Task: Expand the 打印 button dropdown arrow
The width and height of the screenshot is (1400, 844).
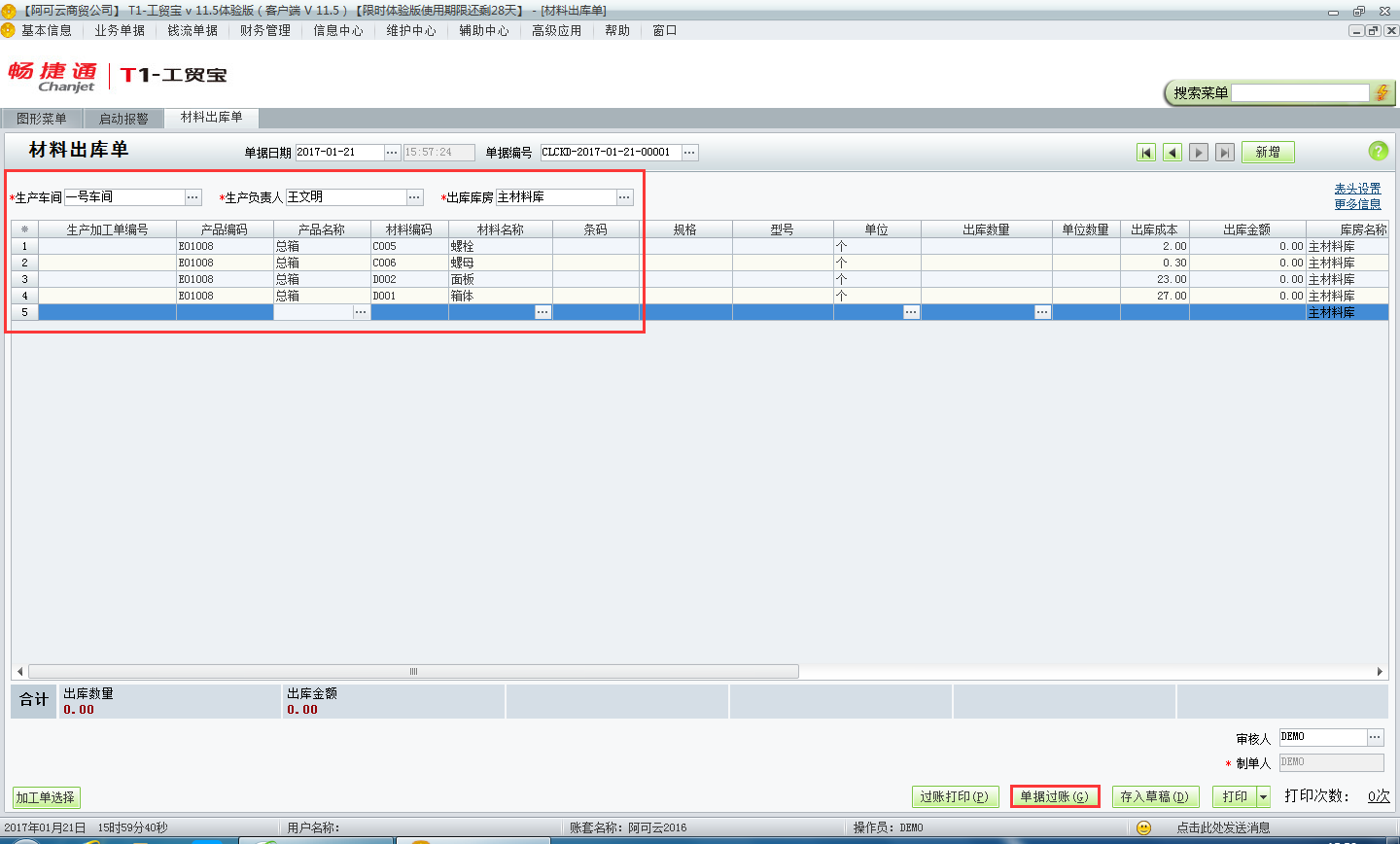Action: (1263, 797)
